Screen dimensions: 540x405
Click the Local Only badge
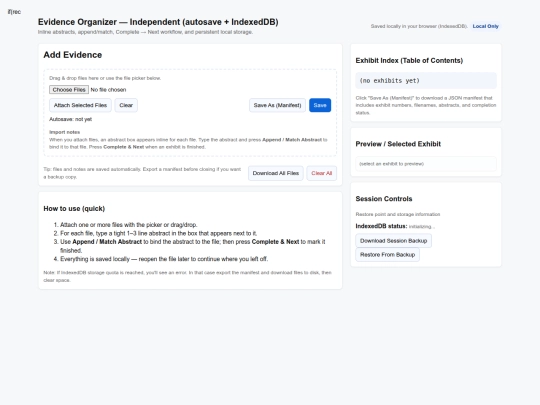(x=486, y=26)
